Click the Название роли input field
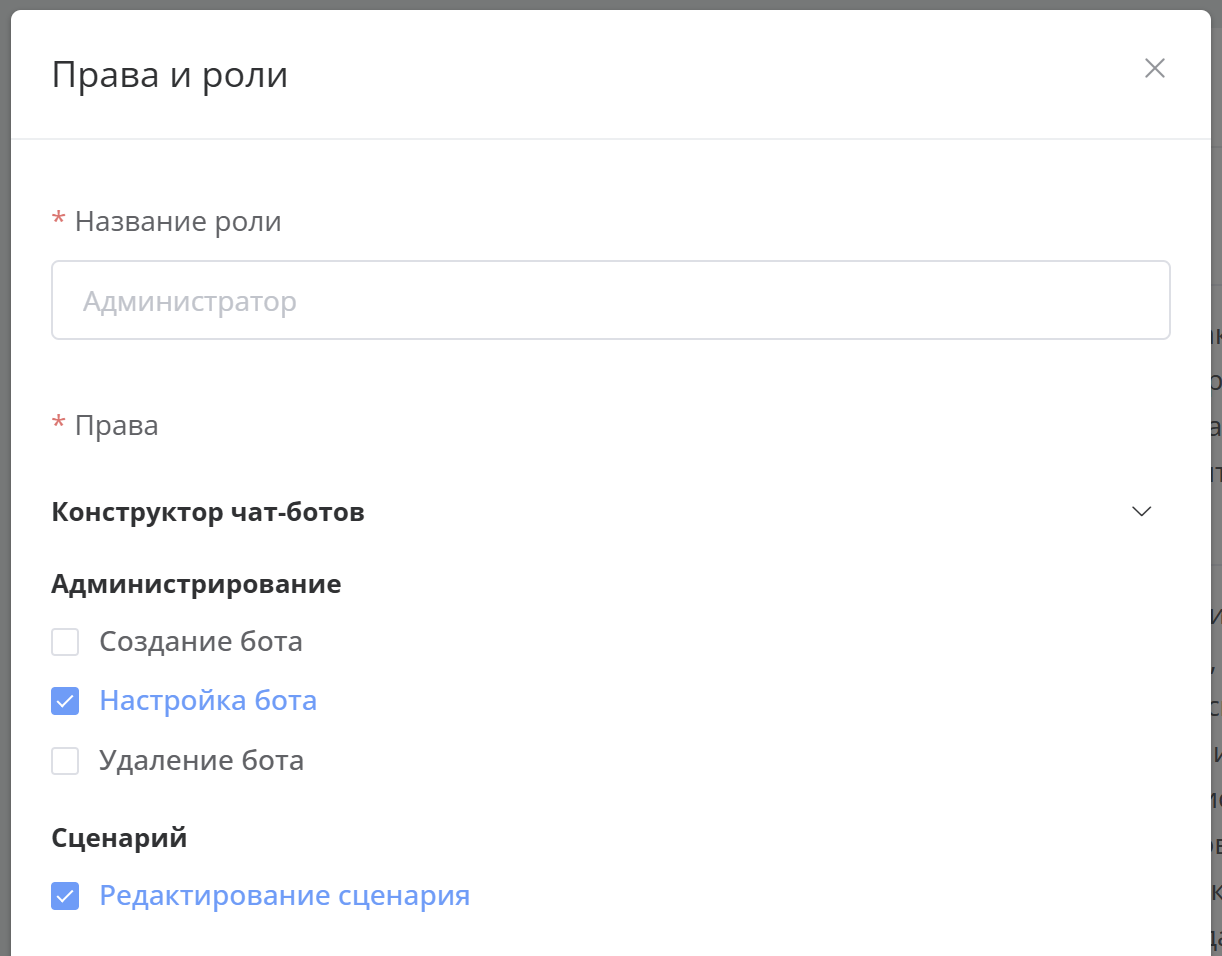 [x=610, y=301]
